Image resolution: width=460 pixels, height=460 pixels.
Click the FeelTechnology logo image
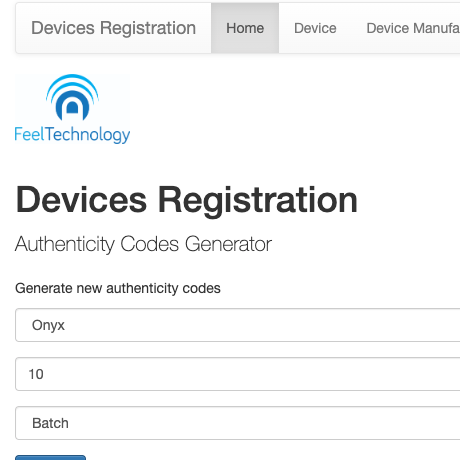72,109
